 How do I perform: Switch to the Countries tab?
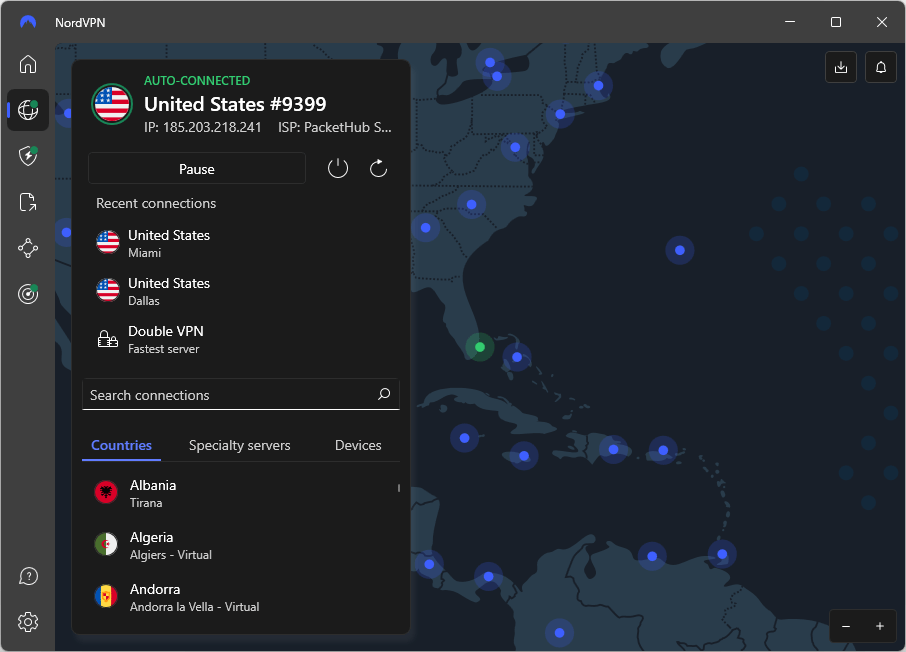coord(121,446)
